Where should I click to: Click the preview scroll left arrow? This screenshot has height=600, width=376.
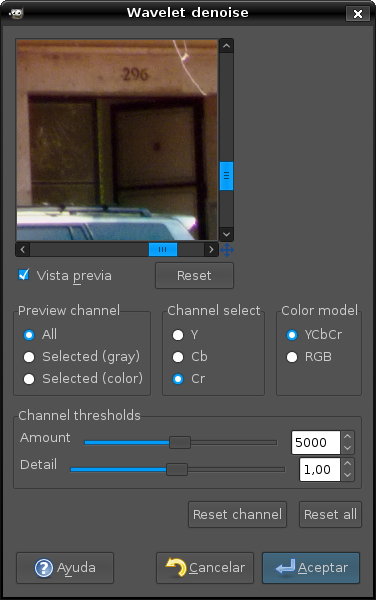23,250
